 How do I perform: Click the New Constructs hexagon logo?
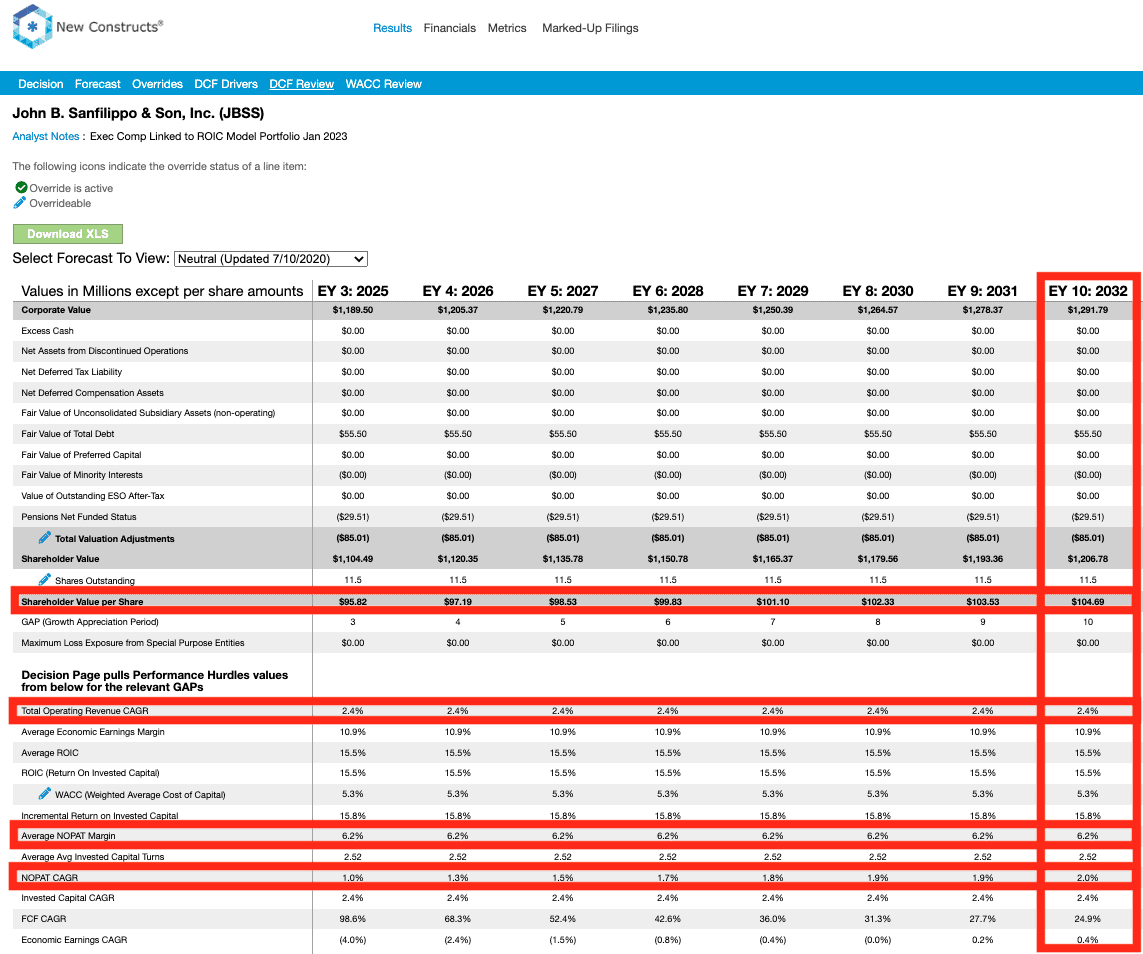[x=33, y=27]
